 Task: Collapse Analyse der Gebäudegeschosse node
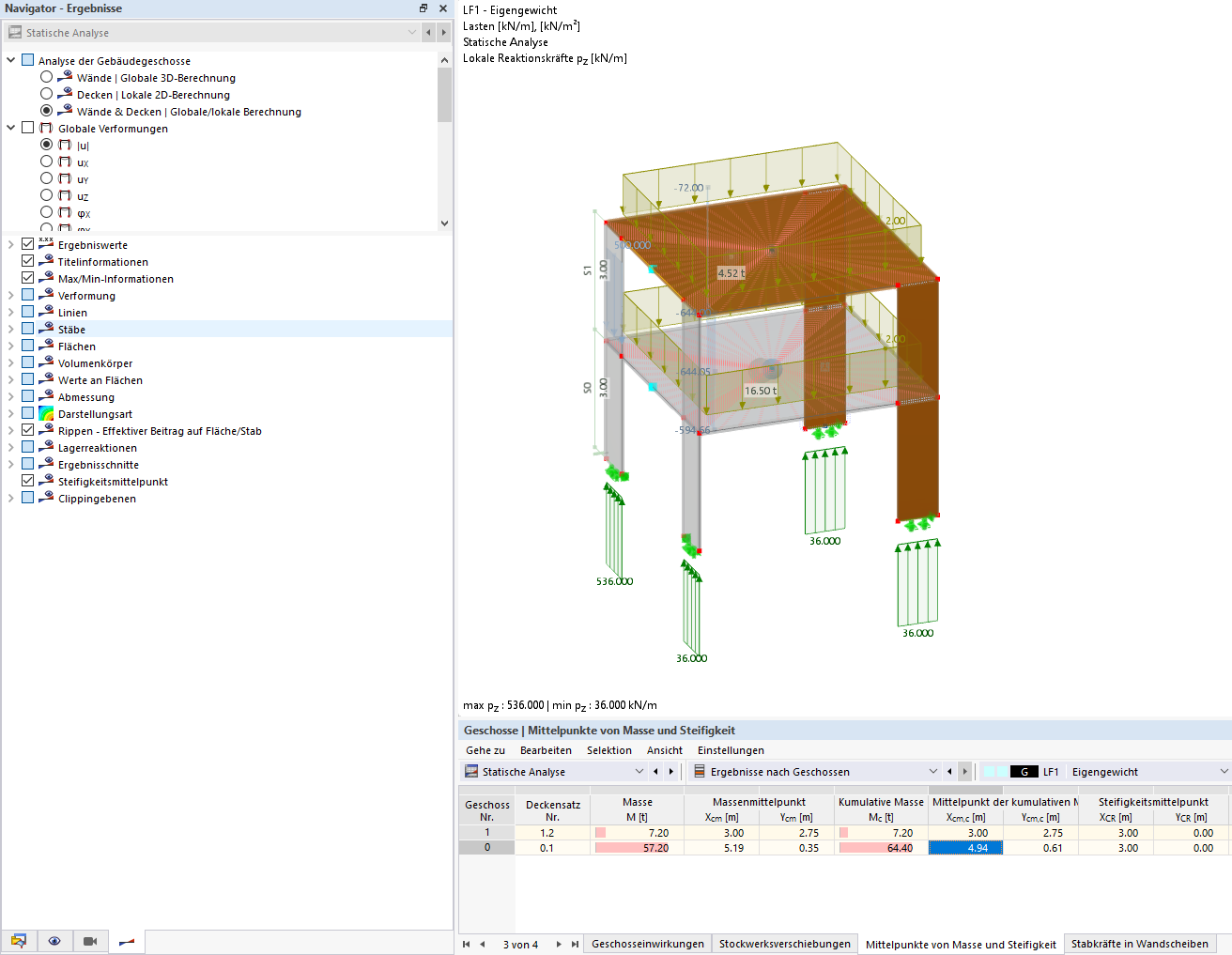pyautogui.click(x=11, y=60)
